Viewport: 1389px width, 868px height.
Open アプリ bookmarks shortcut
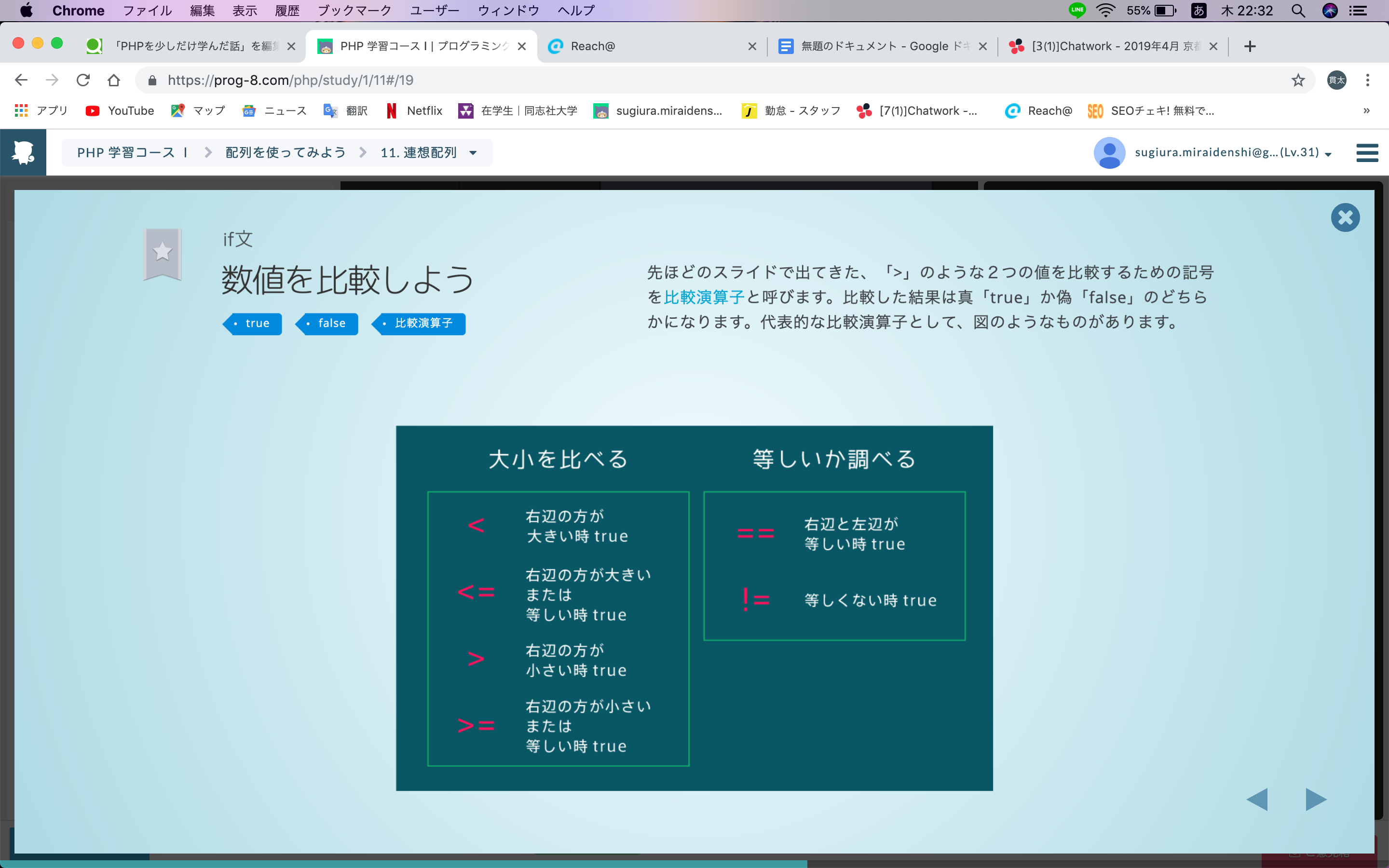(41, 111)
